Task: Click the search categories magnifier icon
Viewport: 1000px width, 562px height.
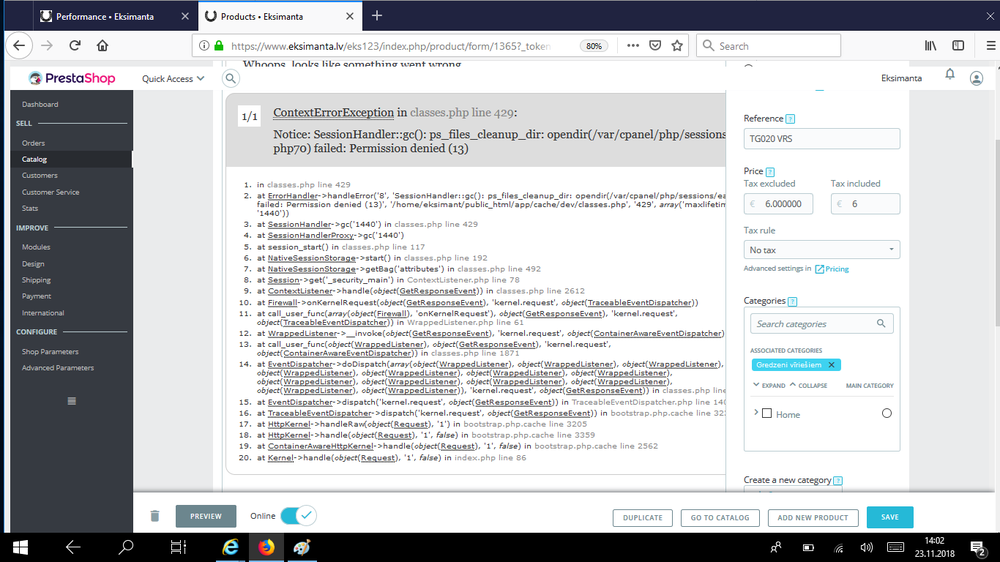Action: 881,323
